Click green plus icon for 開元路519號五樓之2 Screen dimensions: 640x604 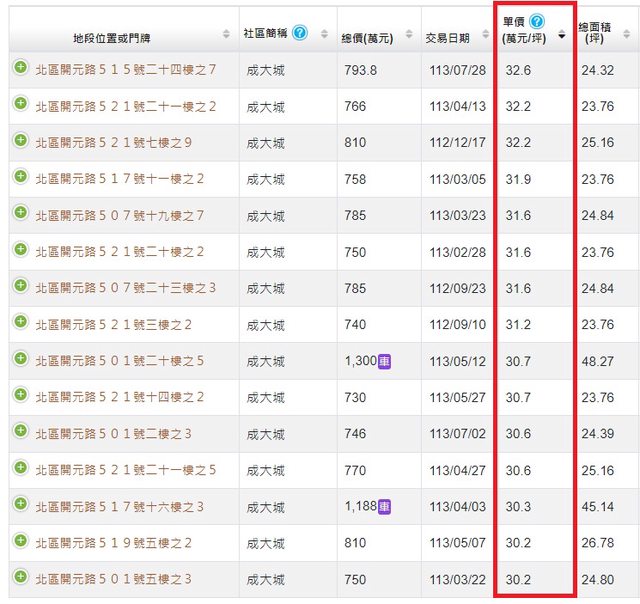point(20,541)
